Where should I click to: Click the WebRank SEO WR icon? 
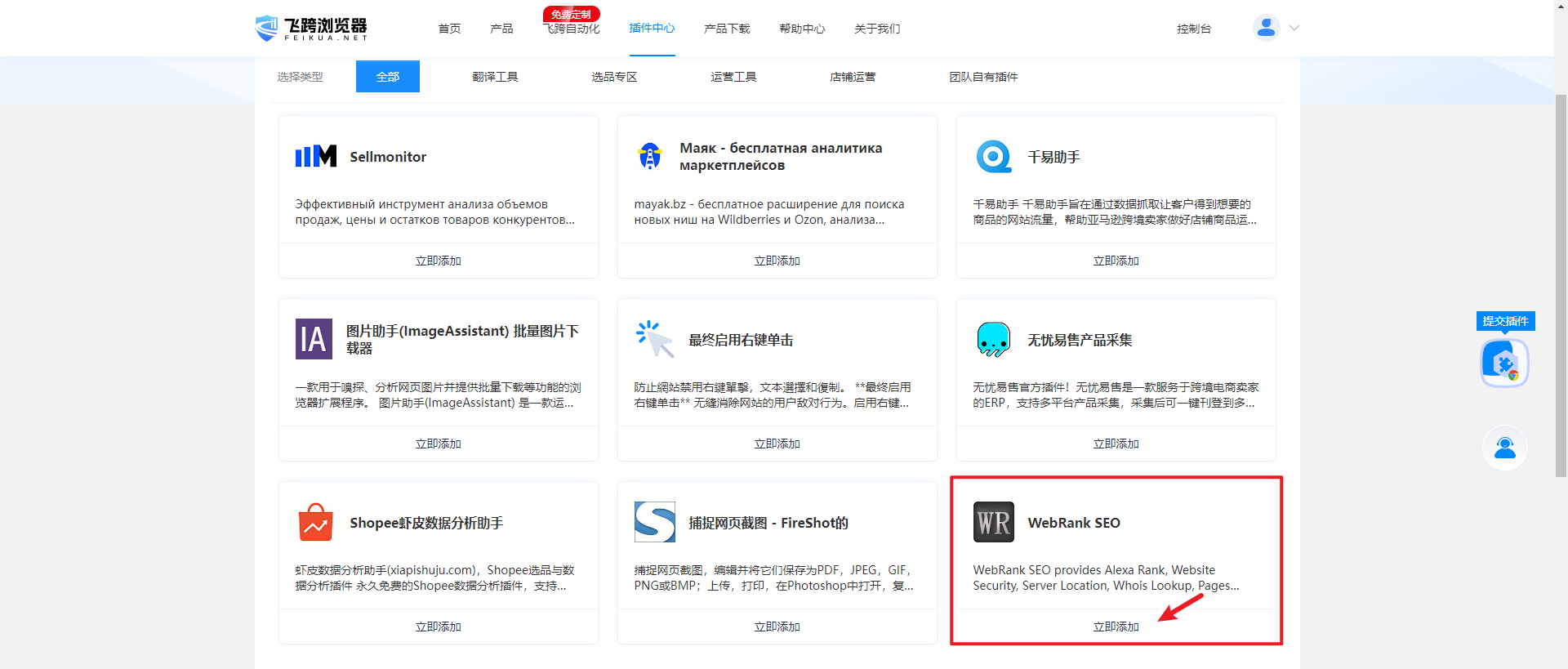(993, 522)
